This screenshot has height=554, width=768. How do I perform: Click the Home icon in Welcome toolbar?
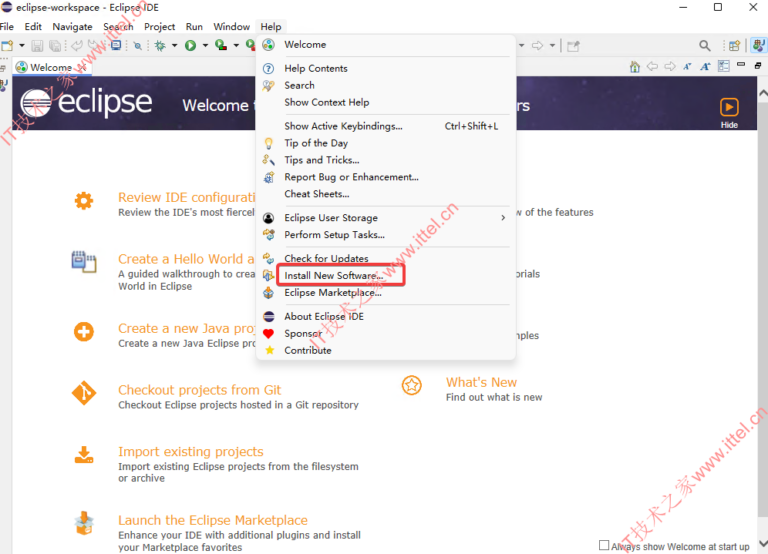(635, 67)
